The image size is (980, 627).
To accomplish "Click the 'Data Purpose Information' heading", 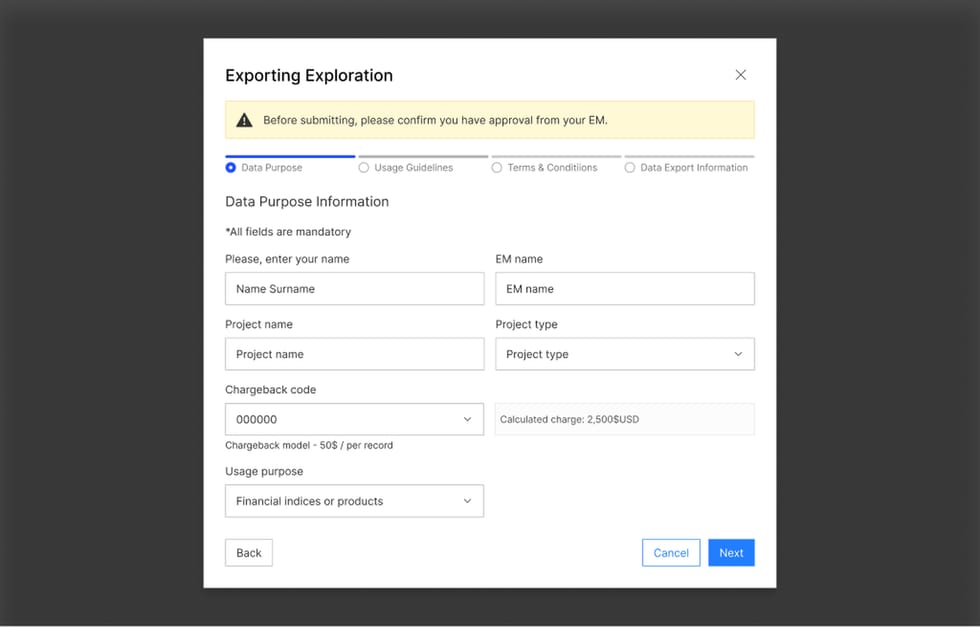I will (307, 201).
